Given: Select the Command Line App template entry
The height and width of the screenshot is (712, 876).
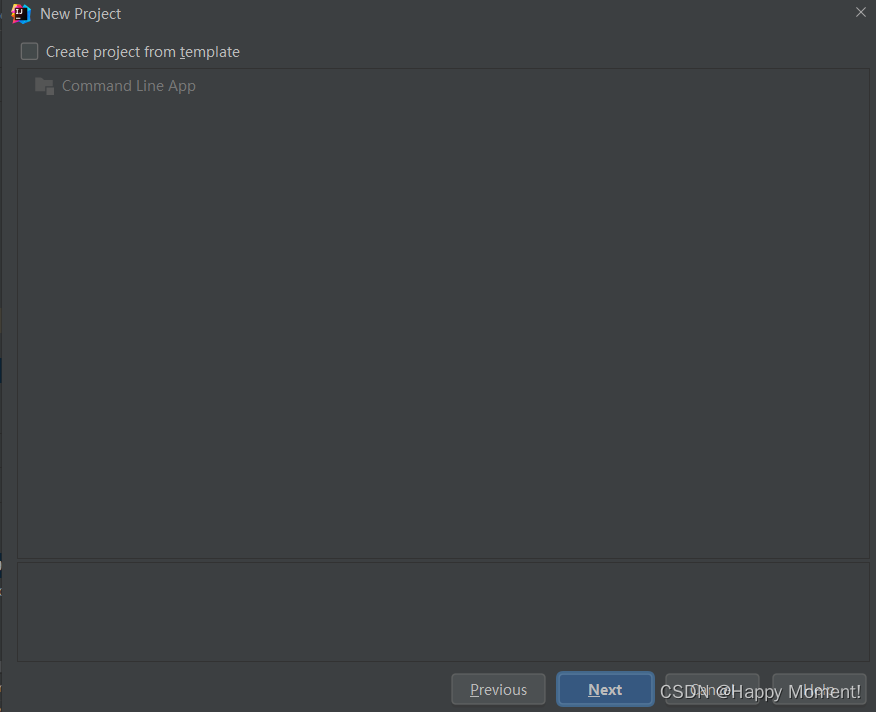Looking at the screenshot, I should pos(115,86).
